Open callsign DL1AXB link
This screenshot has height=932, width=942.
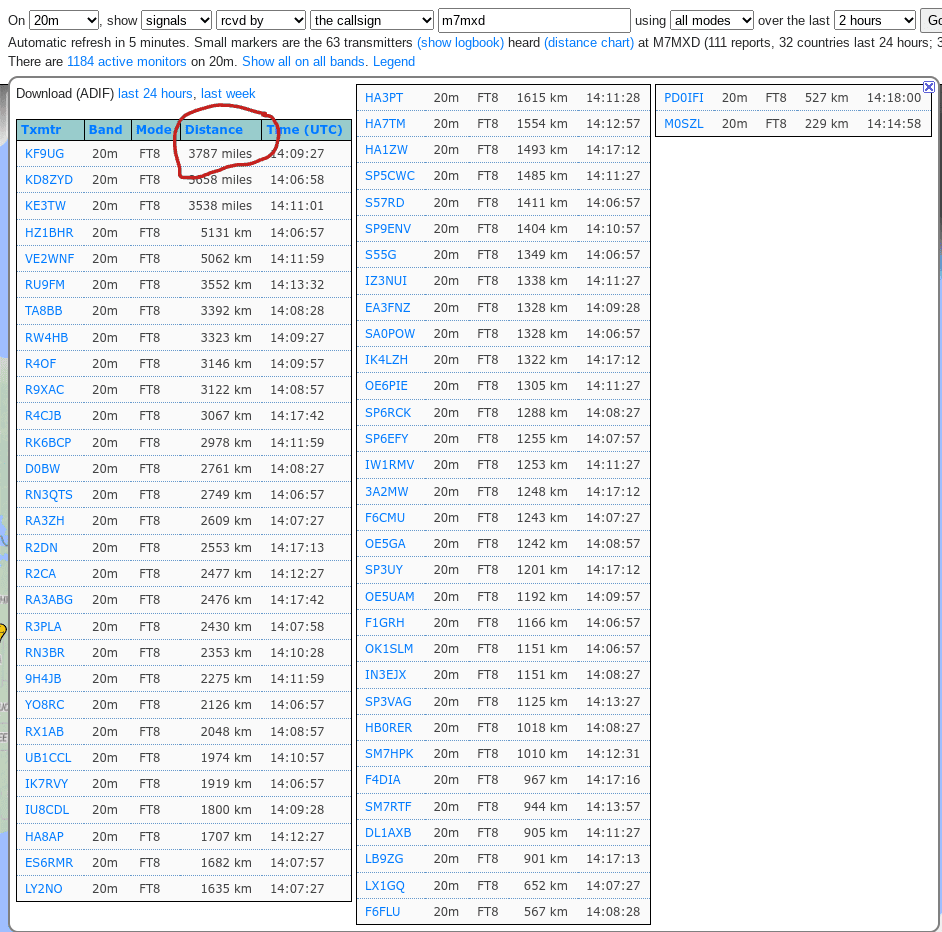click(x=388, y=833)
